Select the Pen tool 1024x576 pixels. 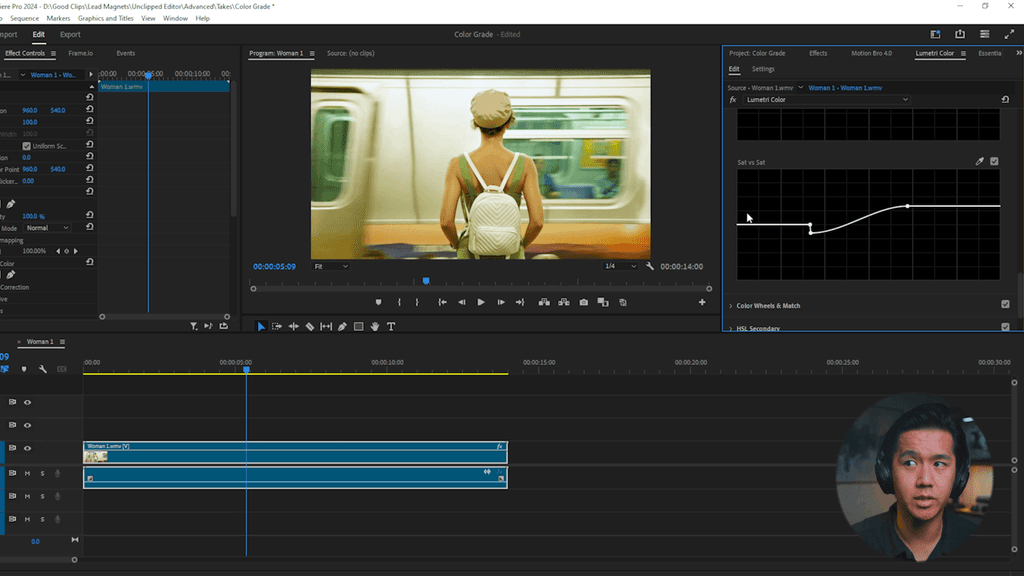(342, 326)
